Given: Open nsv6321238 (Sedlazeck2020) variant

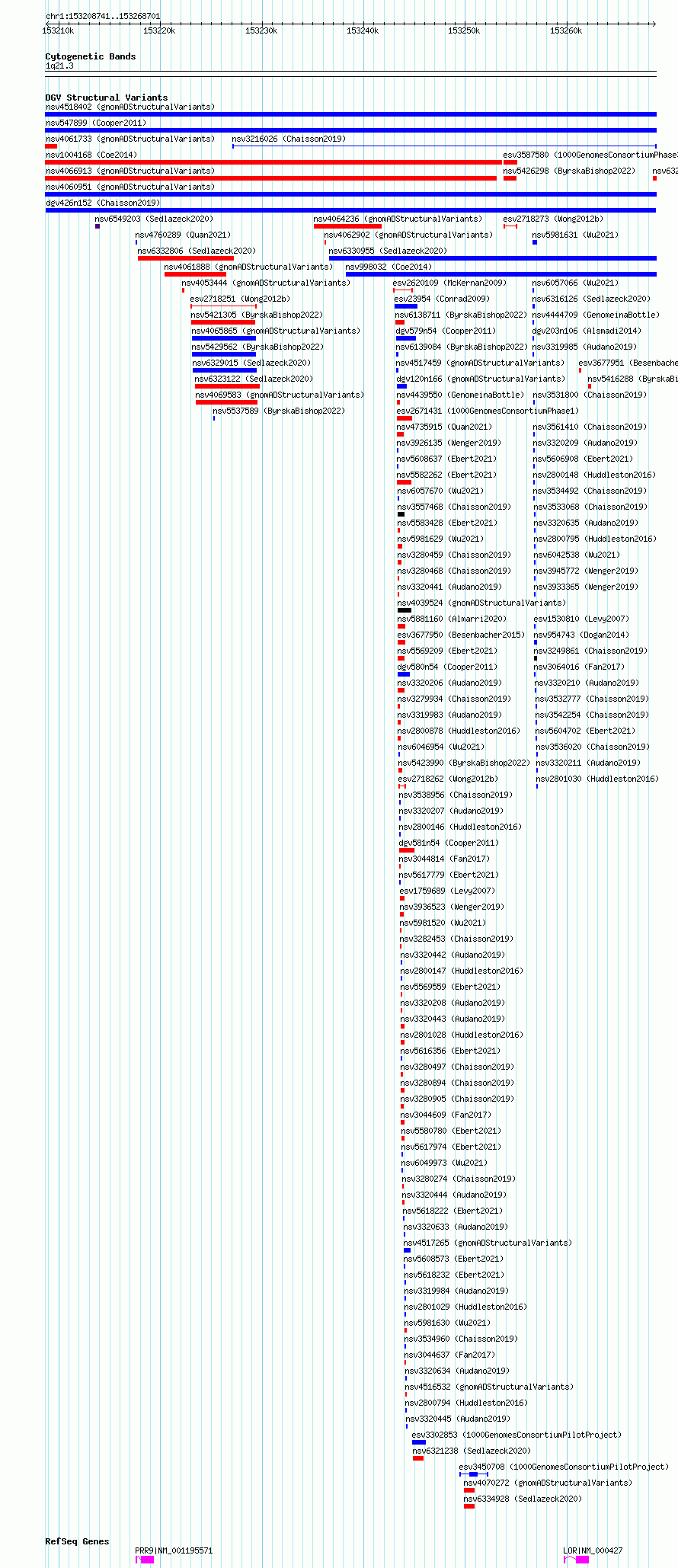Looking at the screenshot, I should coord(472,1451).
